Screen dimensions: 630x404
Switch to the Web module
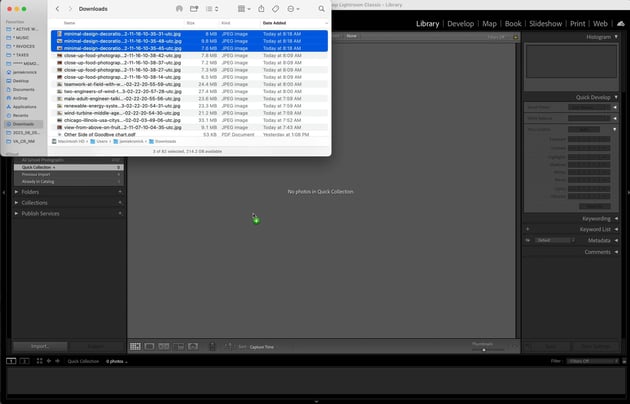click(600, 24)
